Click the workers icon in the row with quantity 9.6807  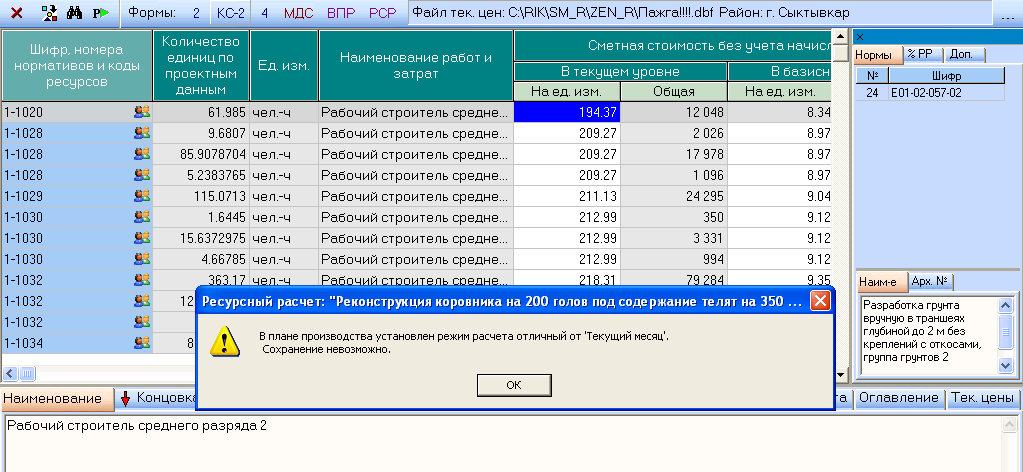point(142,133)
